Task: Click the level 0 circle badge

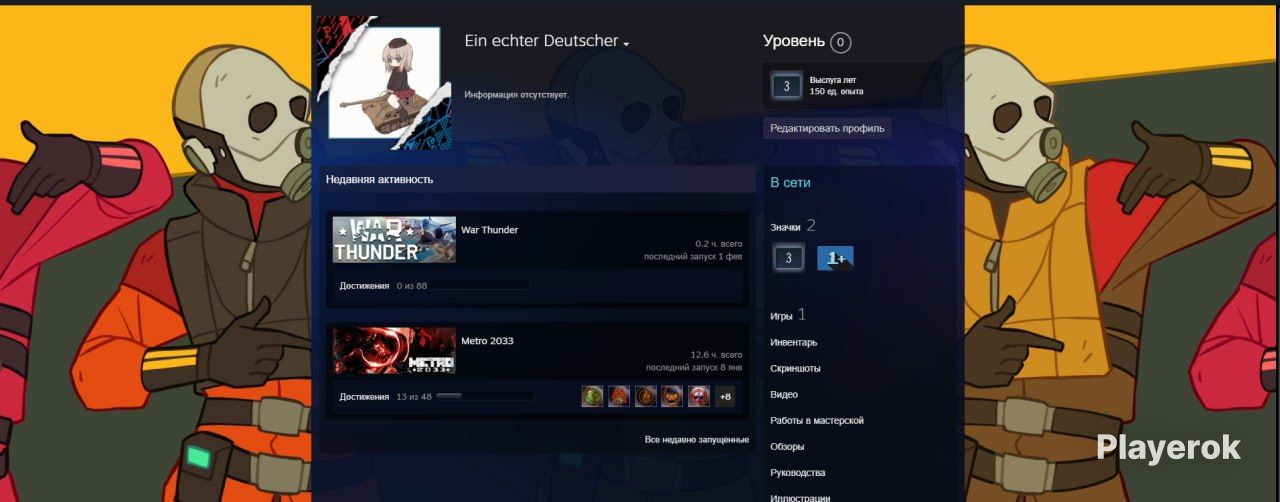Action: pyautogui.click(x=841, y=42)
